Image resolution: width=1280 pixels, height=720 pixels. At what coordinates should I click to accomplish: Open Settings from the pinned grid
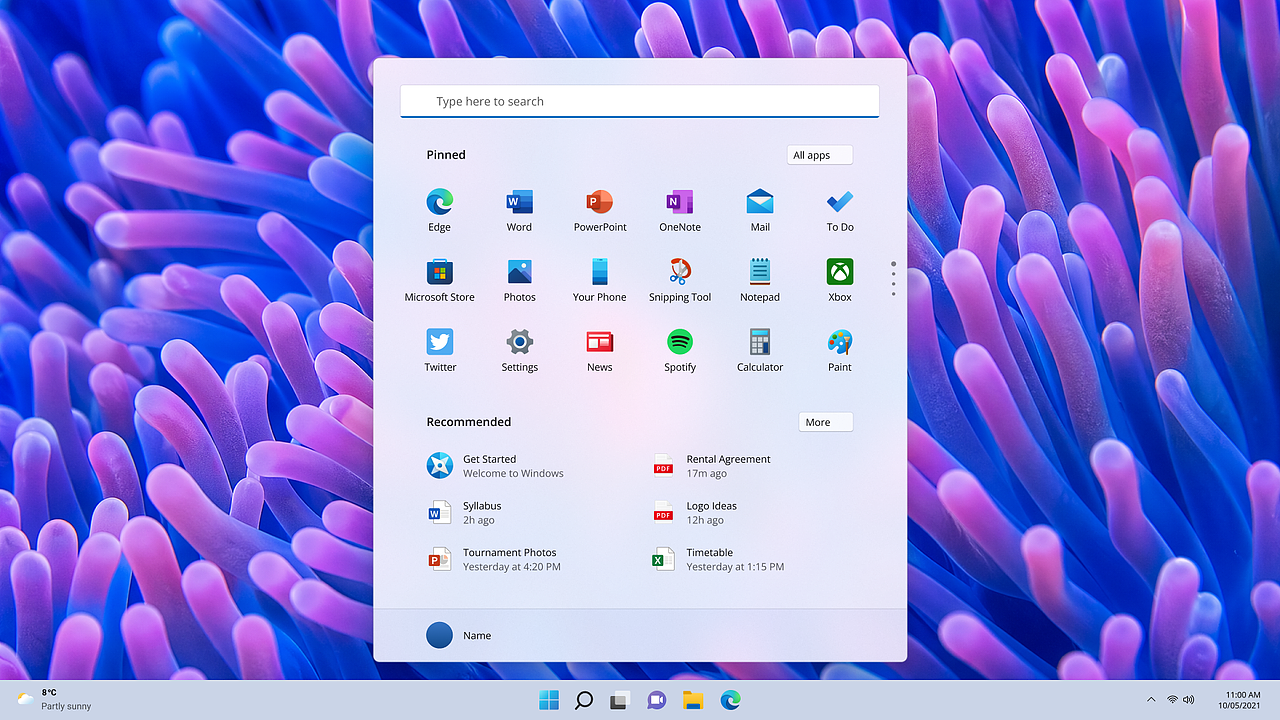[519, 350]
